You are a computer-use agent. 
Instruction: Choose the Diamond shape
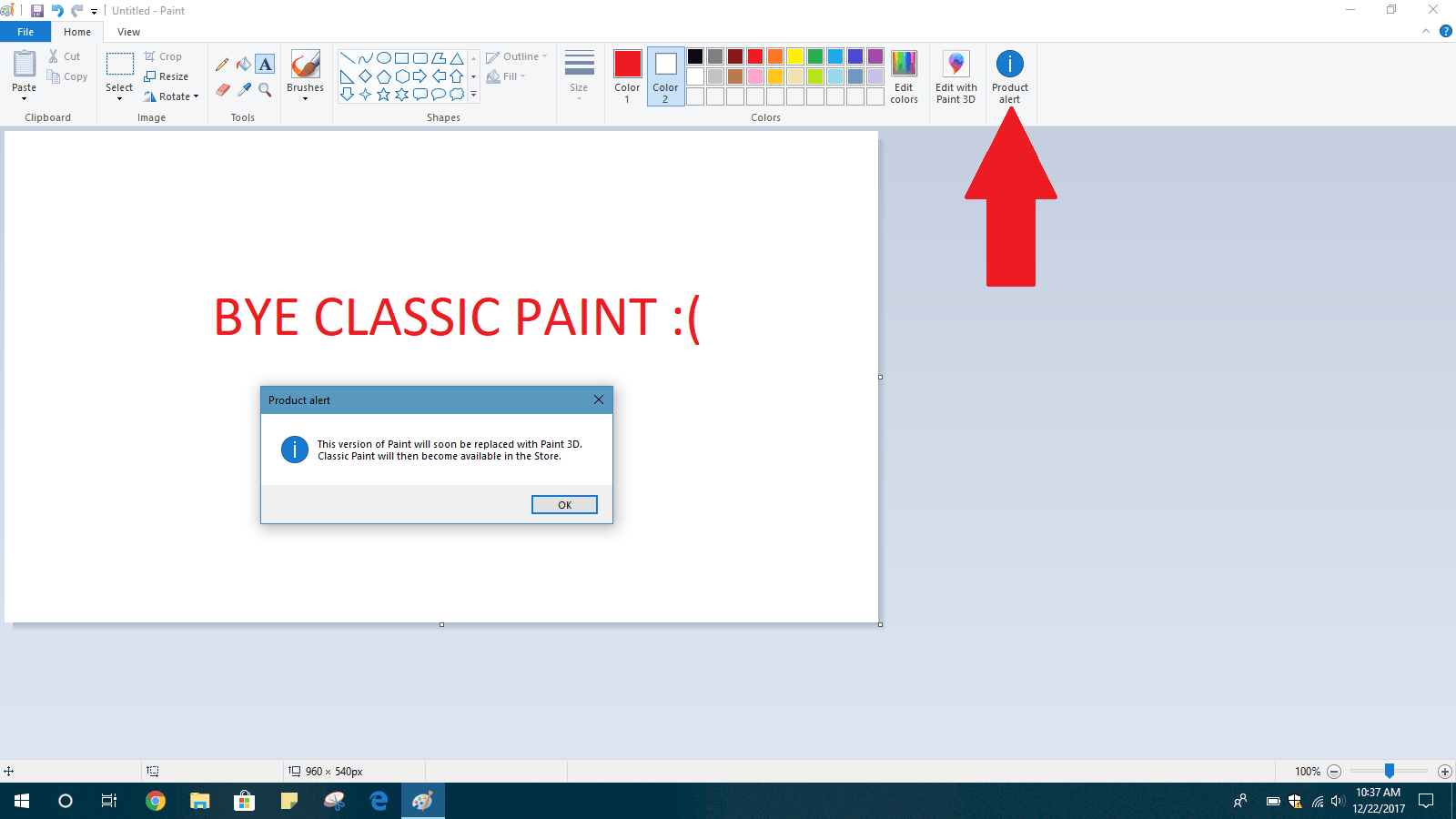(x=365, y=76)
